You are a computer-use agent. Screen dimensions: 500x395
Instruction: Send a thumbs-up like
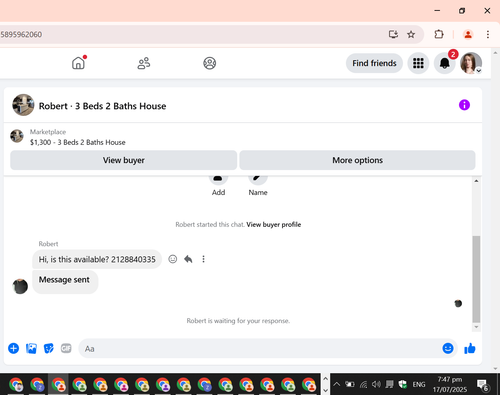(x=470, y=349)
